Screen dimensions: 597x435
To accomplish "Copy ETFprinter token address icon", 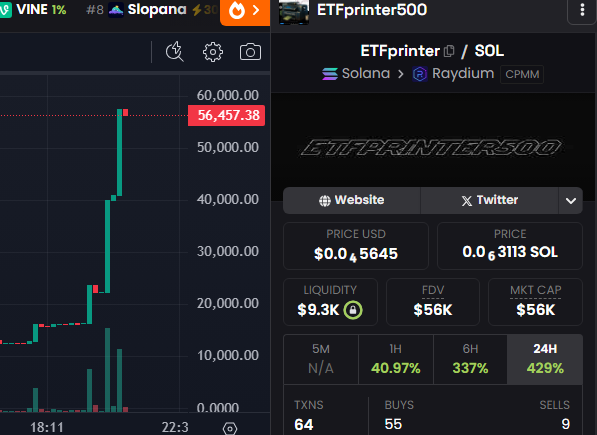I will (x=449, y=51).
